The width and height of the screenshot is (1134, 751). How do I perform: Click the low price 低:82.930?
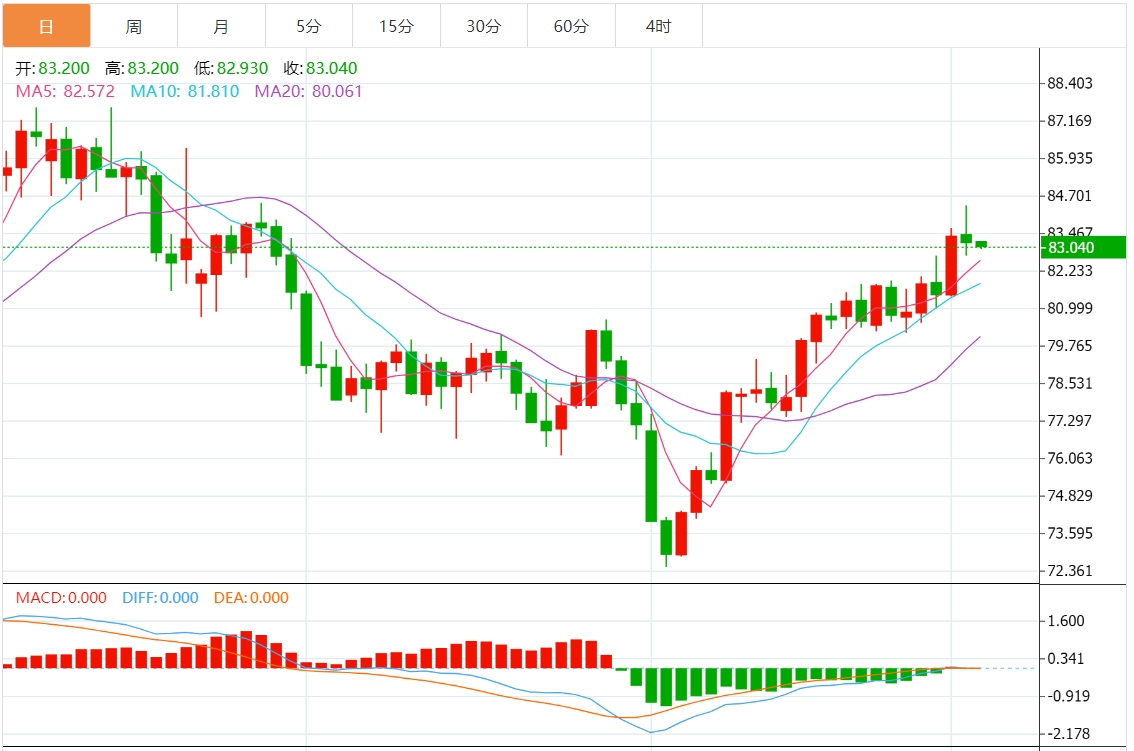(231, 68)
